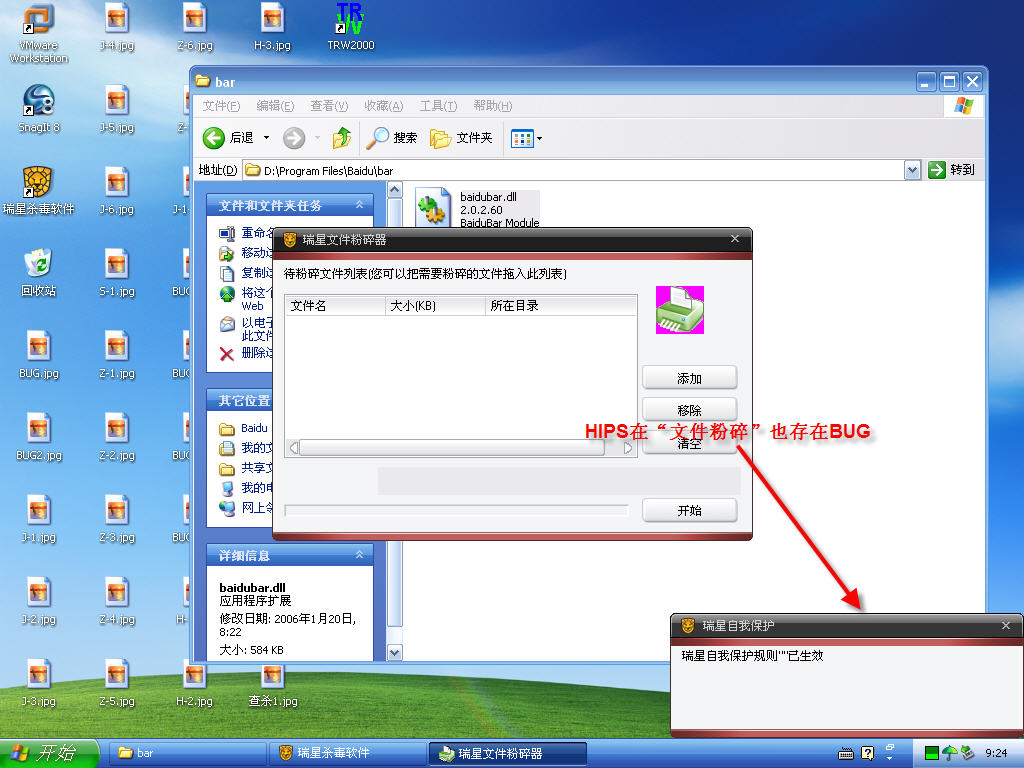Click the 搜索 search toolbar button
Image resolution: width=1024 pixels, height=768 pixels.
click(392, 138)
